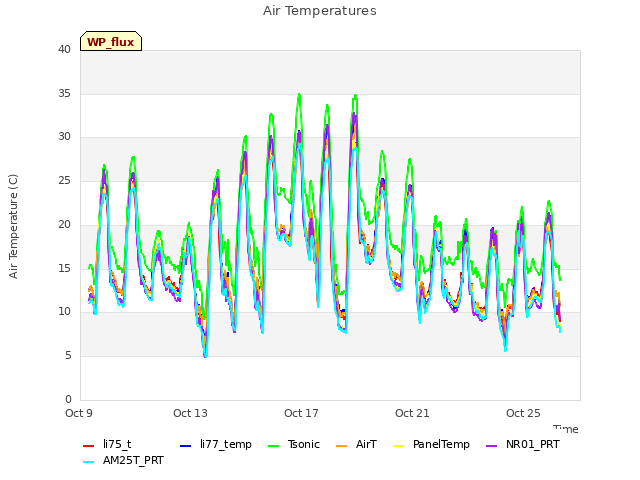Click the Air Temperature (C) axis label
This screenshot has width=640, height=480.
13,227
